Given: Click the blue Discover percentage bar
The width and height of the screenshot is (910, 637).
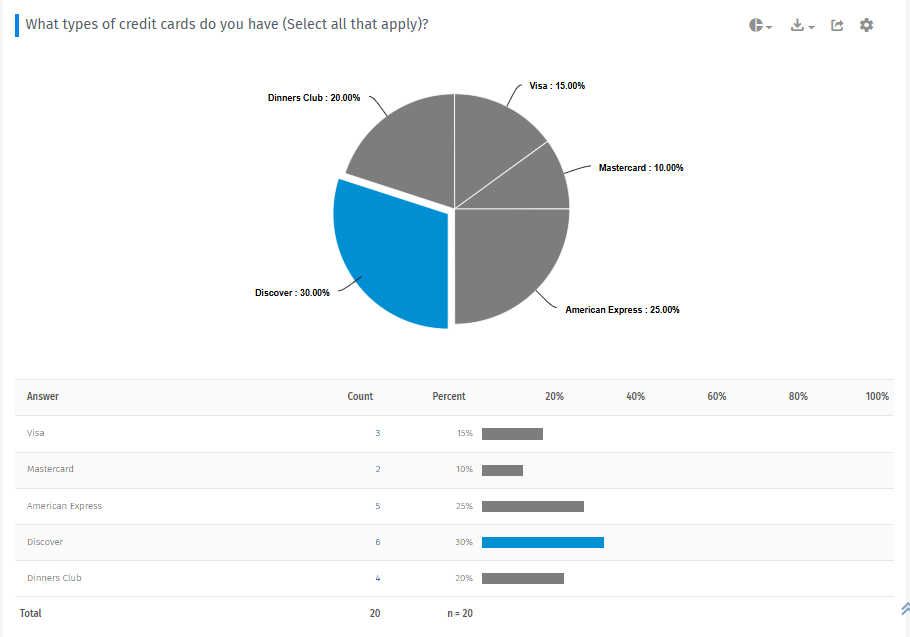Looking at the screenshot, I should pos(543,542).
